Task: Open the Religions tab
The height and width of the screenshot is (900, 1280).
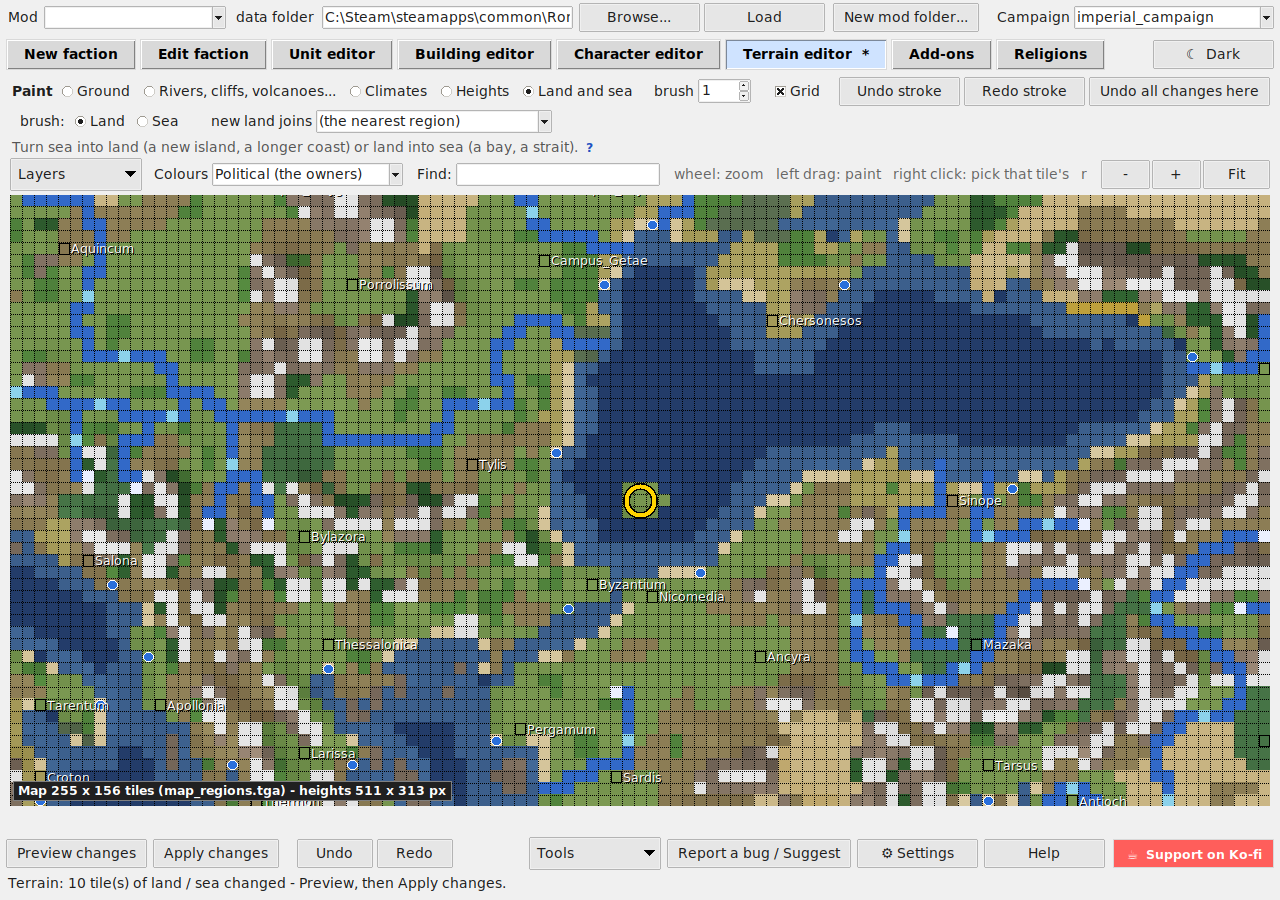Action: [x=1050, y=54]
